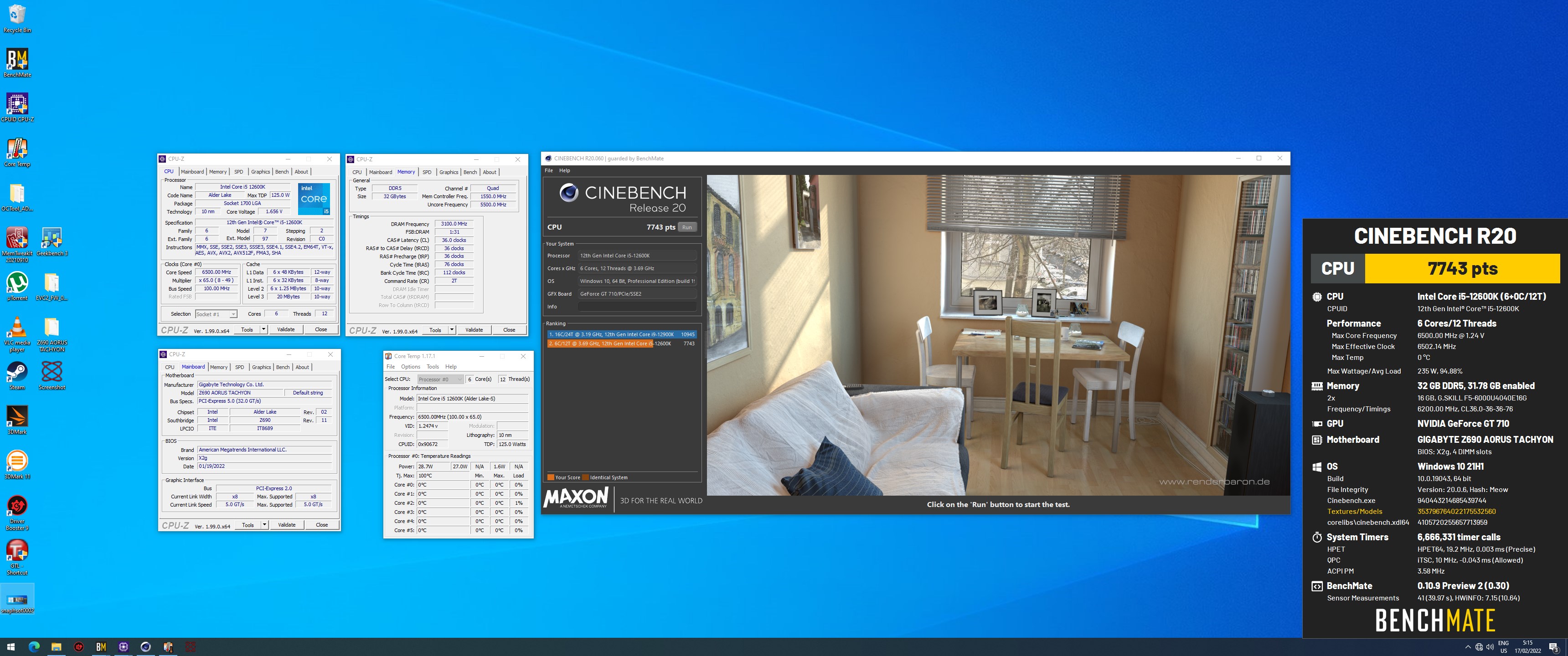This screenshot has height=656, width=1568.
Task: Select the GTL Shortcut desktop icon
Action: 17,557
